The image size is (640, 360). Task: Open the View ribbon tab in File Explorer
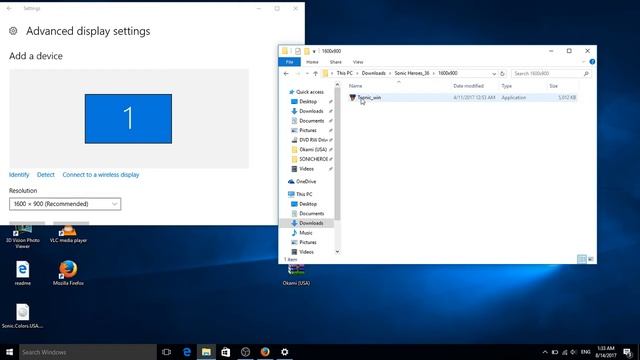pos(358,62)
